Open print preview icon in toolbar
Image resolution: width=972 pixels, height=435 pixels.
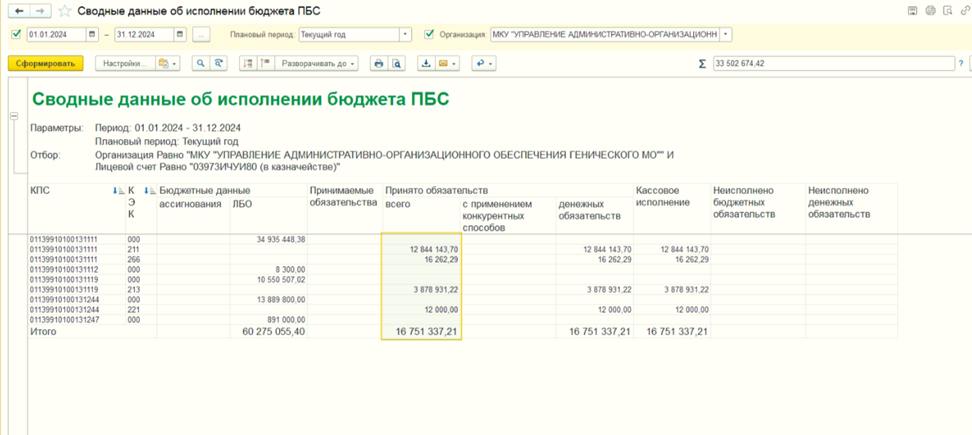click(397, 63)
